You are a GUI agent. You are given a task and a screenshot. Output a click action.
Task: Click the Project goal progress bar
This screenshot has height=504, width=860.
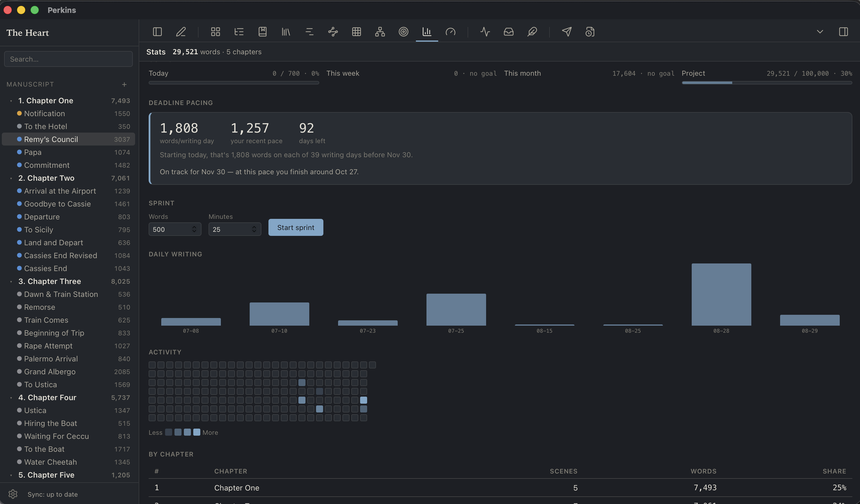pyautogui.click(x=767, y=83)
